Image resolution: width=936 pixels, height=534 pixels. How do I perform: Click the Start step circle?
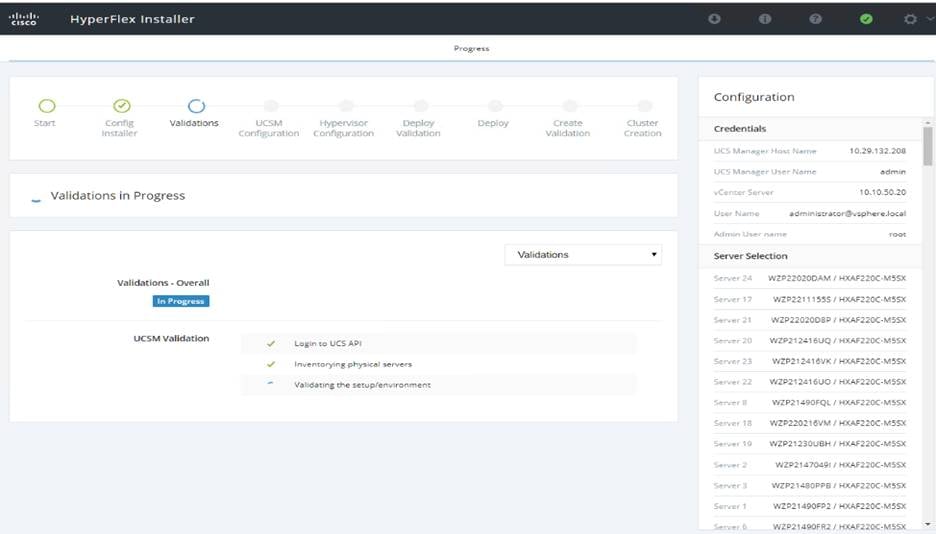point(47,106)
